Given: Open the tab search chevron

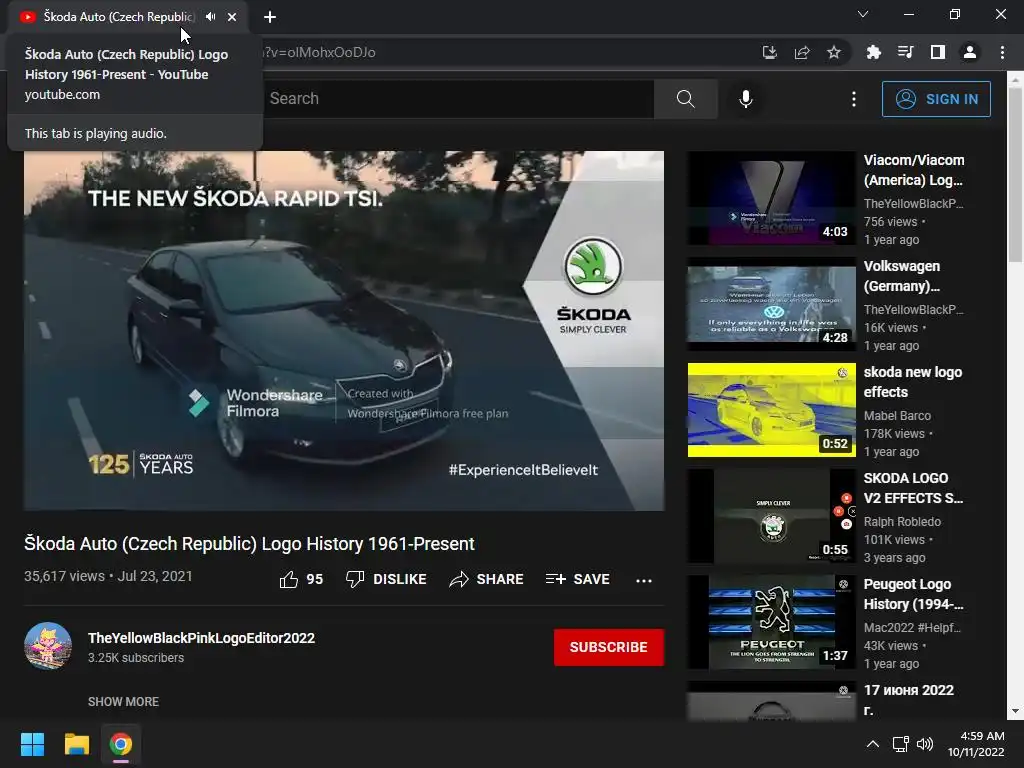Looking at the screenshot, I should [x=863, y=14].
